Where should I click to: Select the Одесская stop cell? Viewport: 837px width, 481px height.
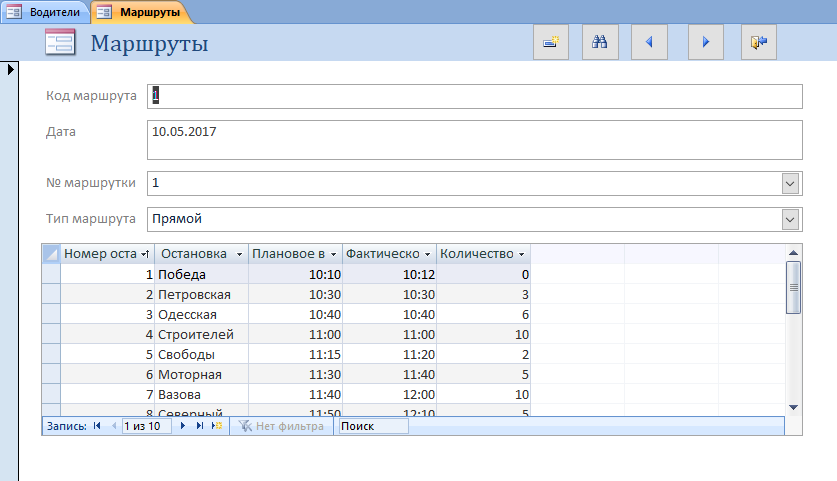[202, 314]
